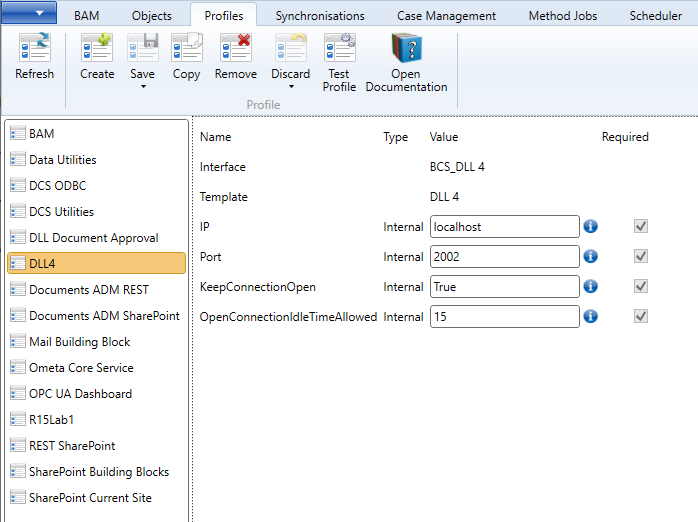698x522 pixels.
Task: Show info for the Port field
Action: [590, 256]
